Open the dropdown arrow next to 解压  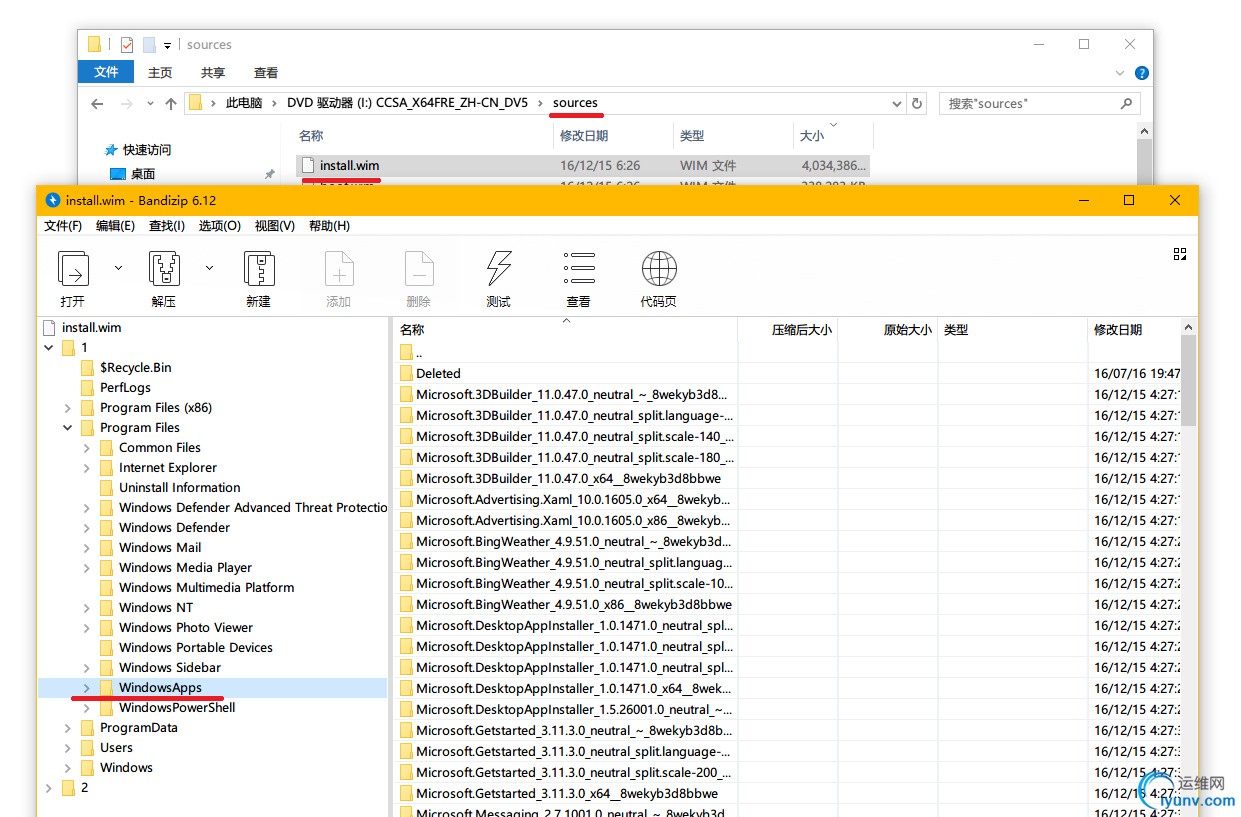pos(209,268)
